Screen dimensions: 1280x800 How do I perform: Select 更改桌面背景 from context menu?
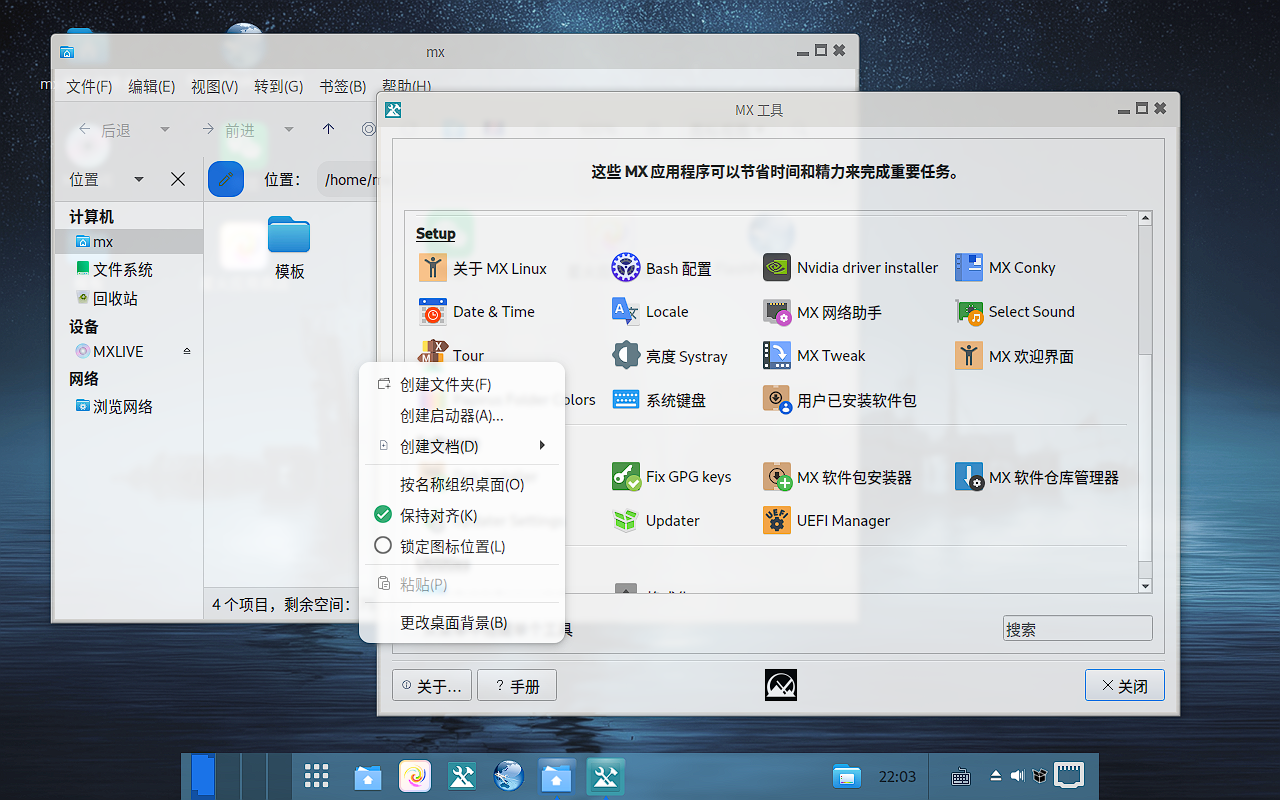click(x=453, y=623)
